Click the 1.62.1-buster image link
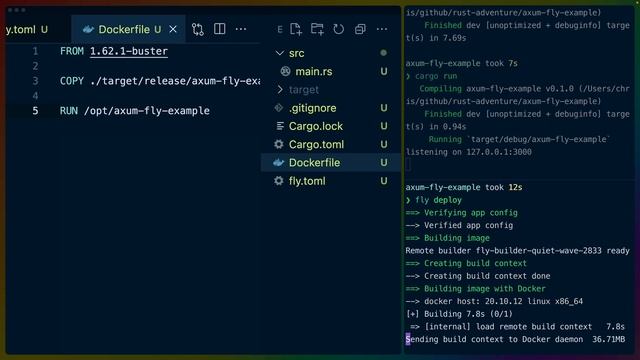This screenshot has height=360, width=640. [x=129, y=51]
